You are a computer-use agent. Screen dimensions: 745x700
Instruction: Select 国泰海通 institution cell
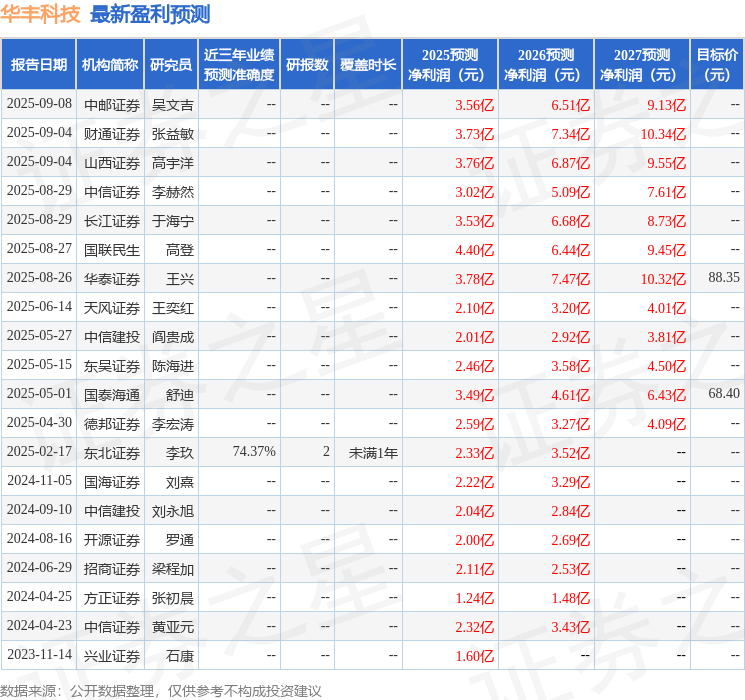(112, 395)
